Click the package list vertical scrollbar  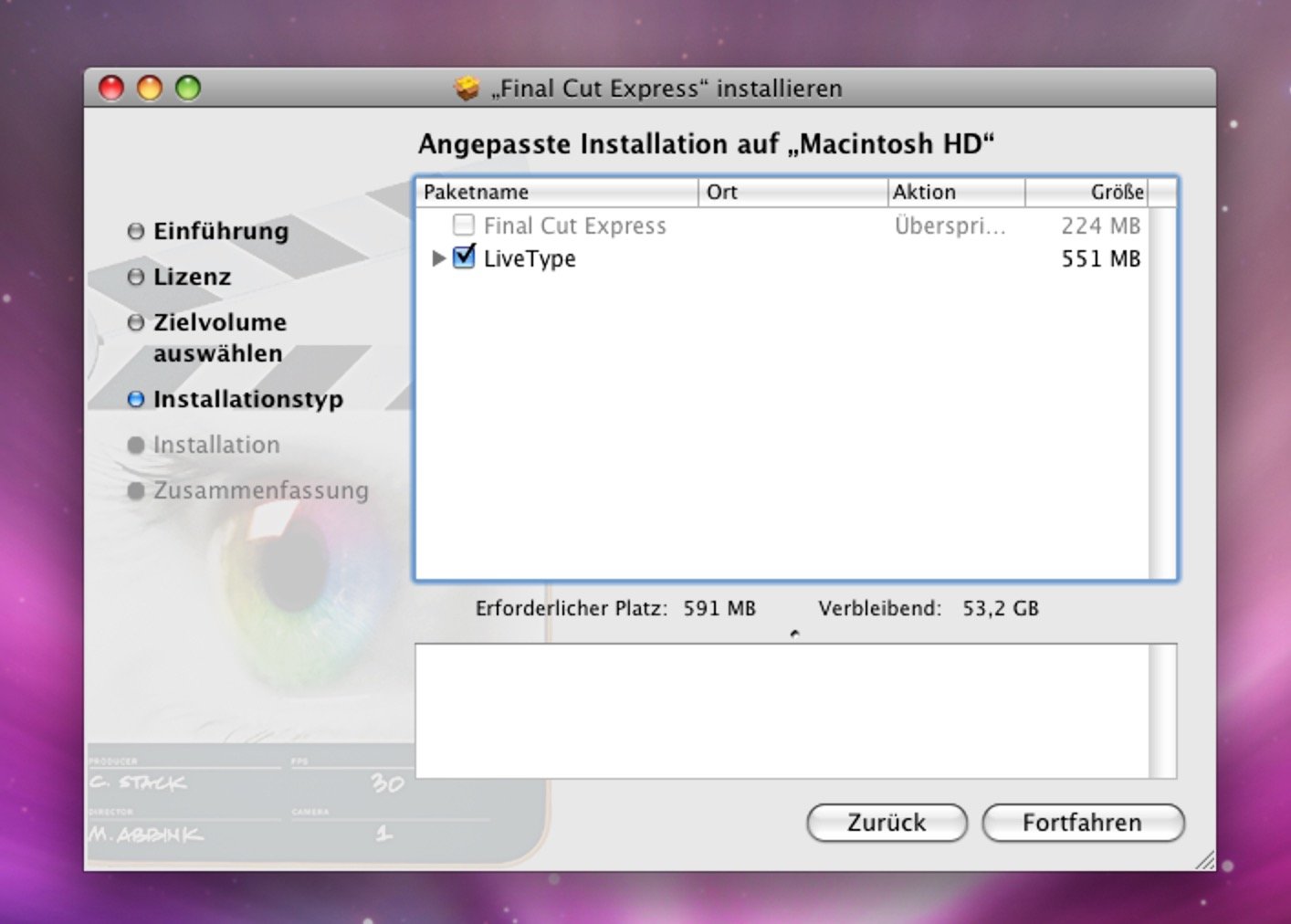(x=1162, y=393)
